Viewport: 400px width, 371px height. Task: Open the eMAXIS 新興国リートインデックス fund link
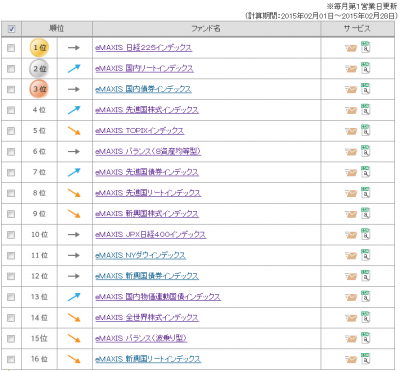coord(148,359)
